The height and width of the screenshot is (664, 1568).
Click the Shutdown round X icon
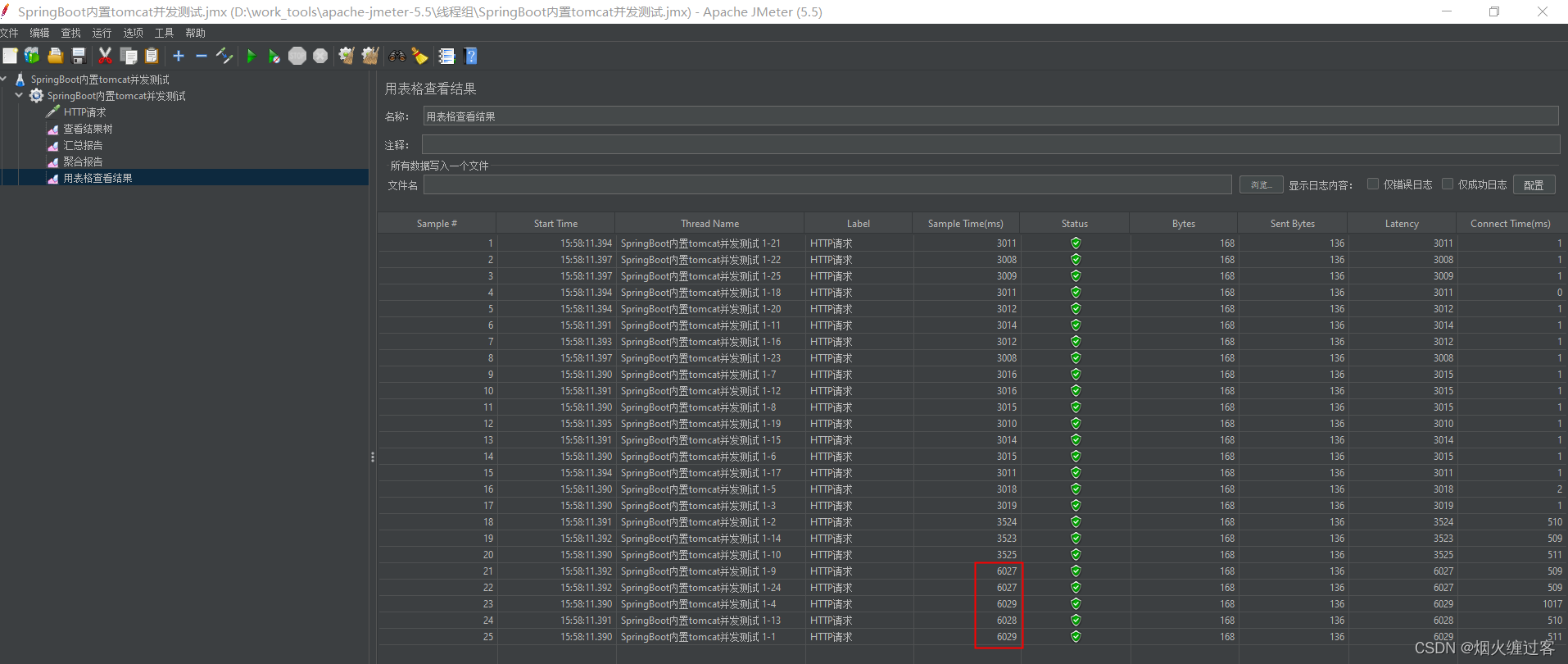[x=320, y=56]
